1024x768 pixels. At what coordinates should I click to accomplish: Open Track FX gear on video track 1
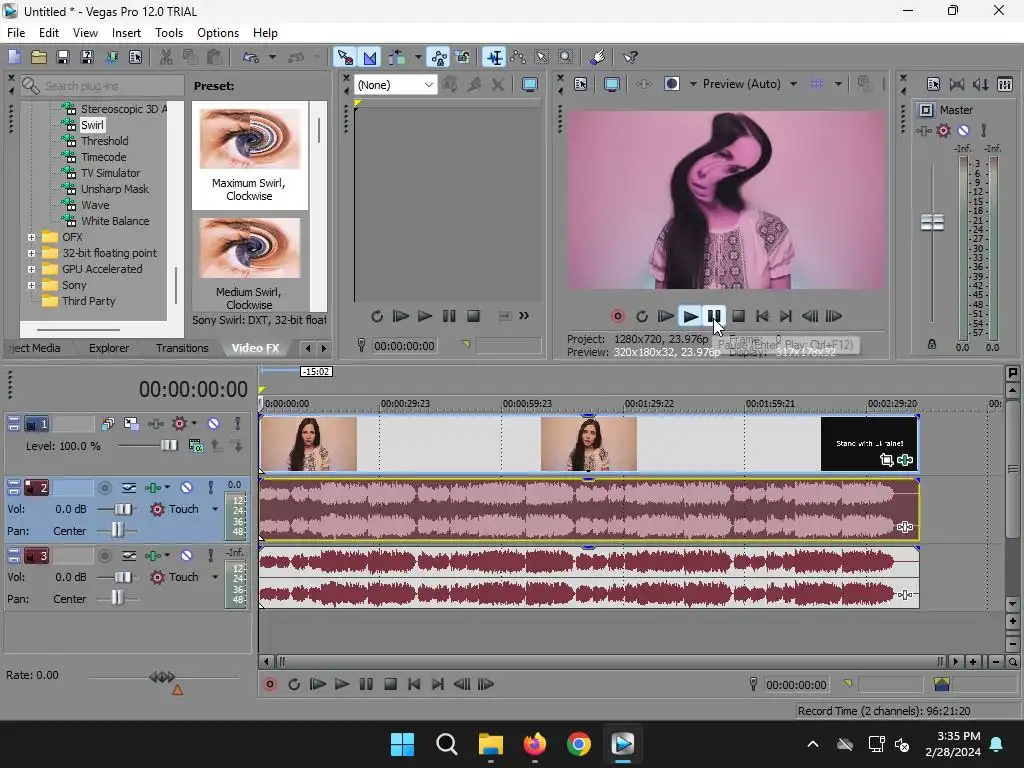click(x=179, y=424)
